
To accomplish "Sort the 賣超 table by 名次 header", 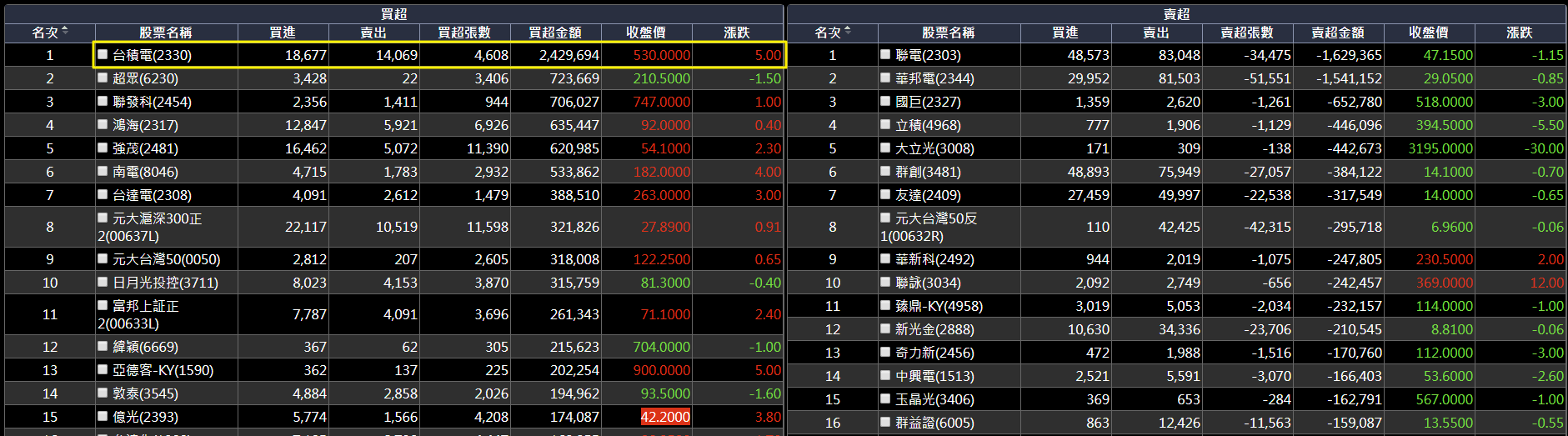I will (833, 33).
